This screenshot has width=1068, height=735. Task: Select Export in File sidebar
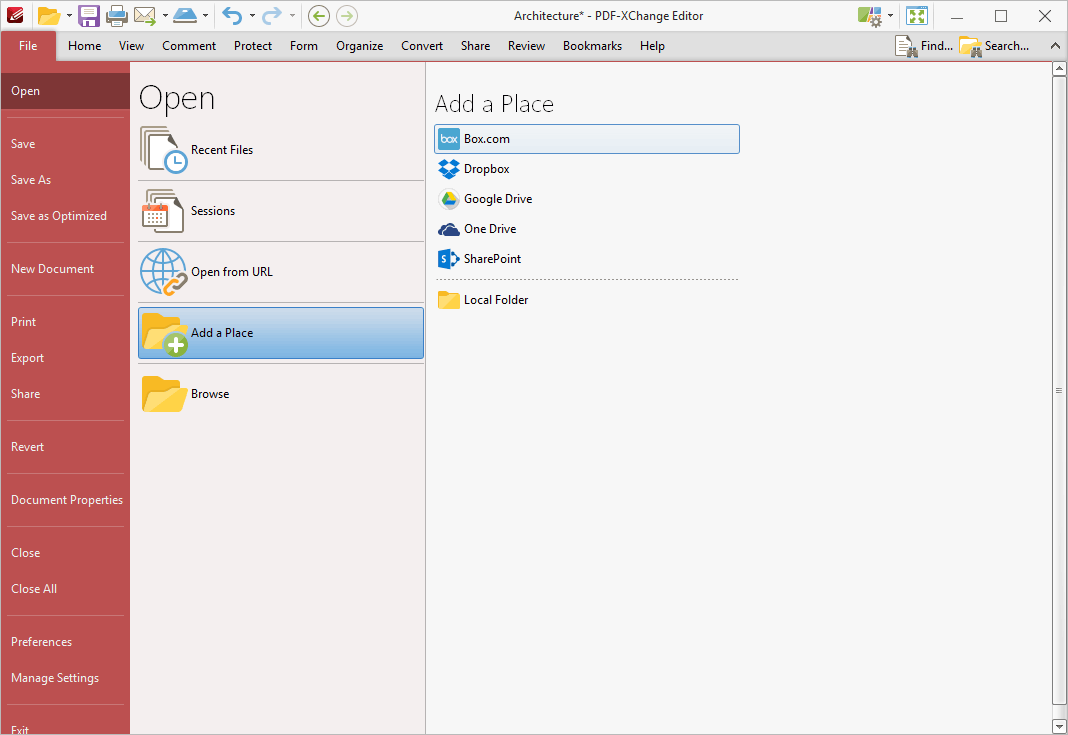click(65, 358)
